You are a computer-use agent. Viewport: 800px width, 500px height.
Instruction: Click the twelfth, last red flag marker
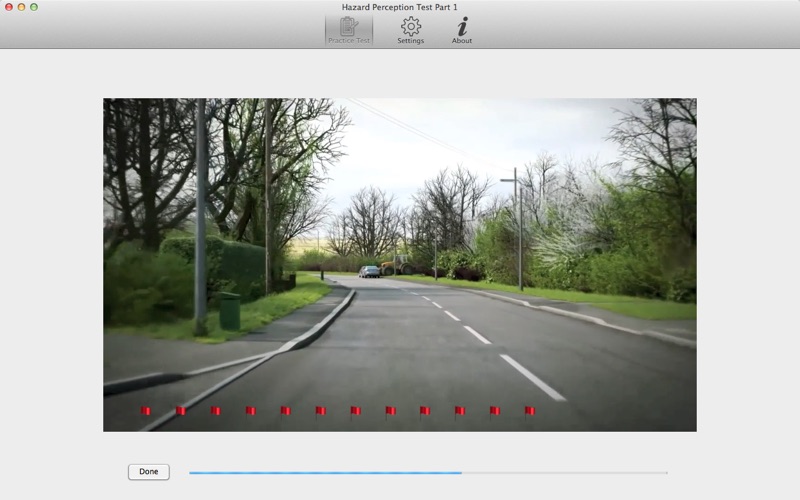click(530, 411)
